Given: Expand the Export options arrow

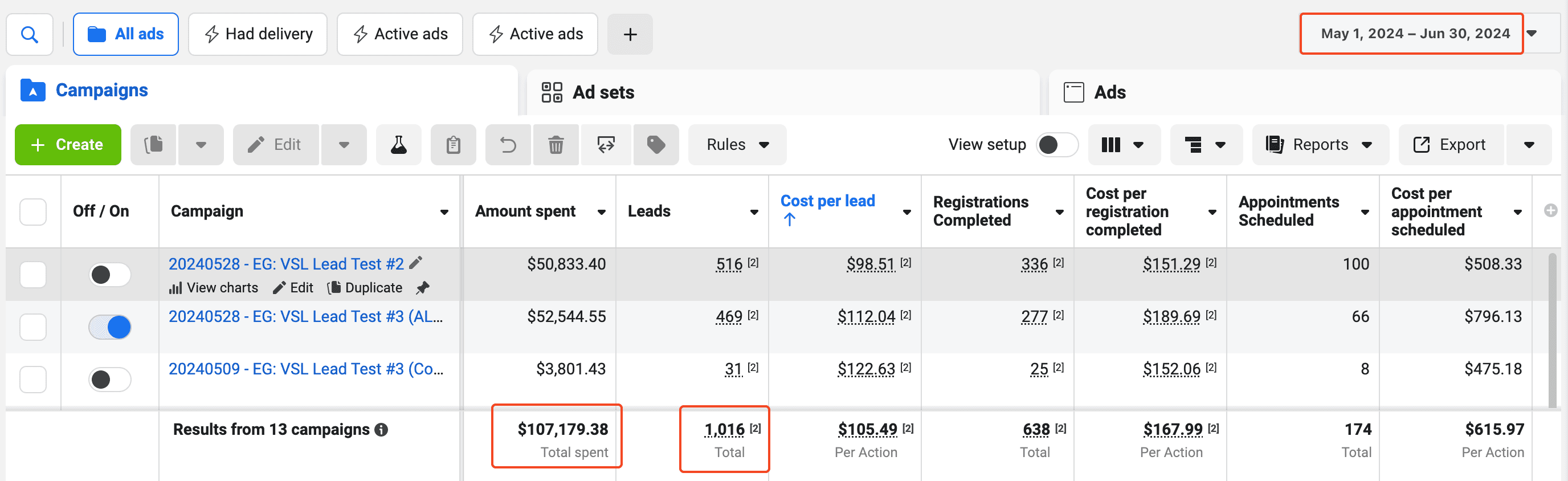Looking at the screenshot, I should (x=1529, y=145).
